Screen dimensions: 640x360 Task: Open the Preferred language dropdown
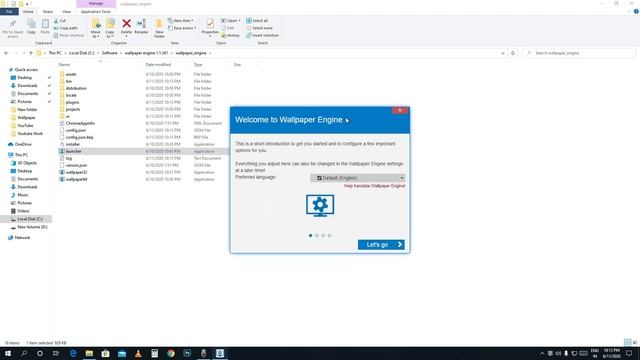(358, 178)
